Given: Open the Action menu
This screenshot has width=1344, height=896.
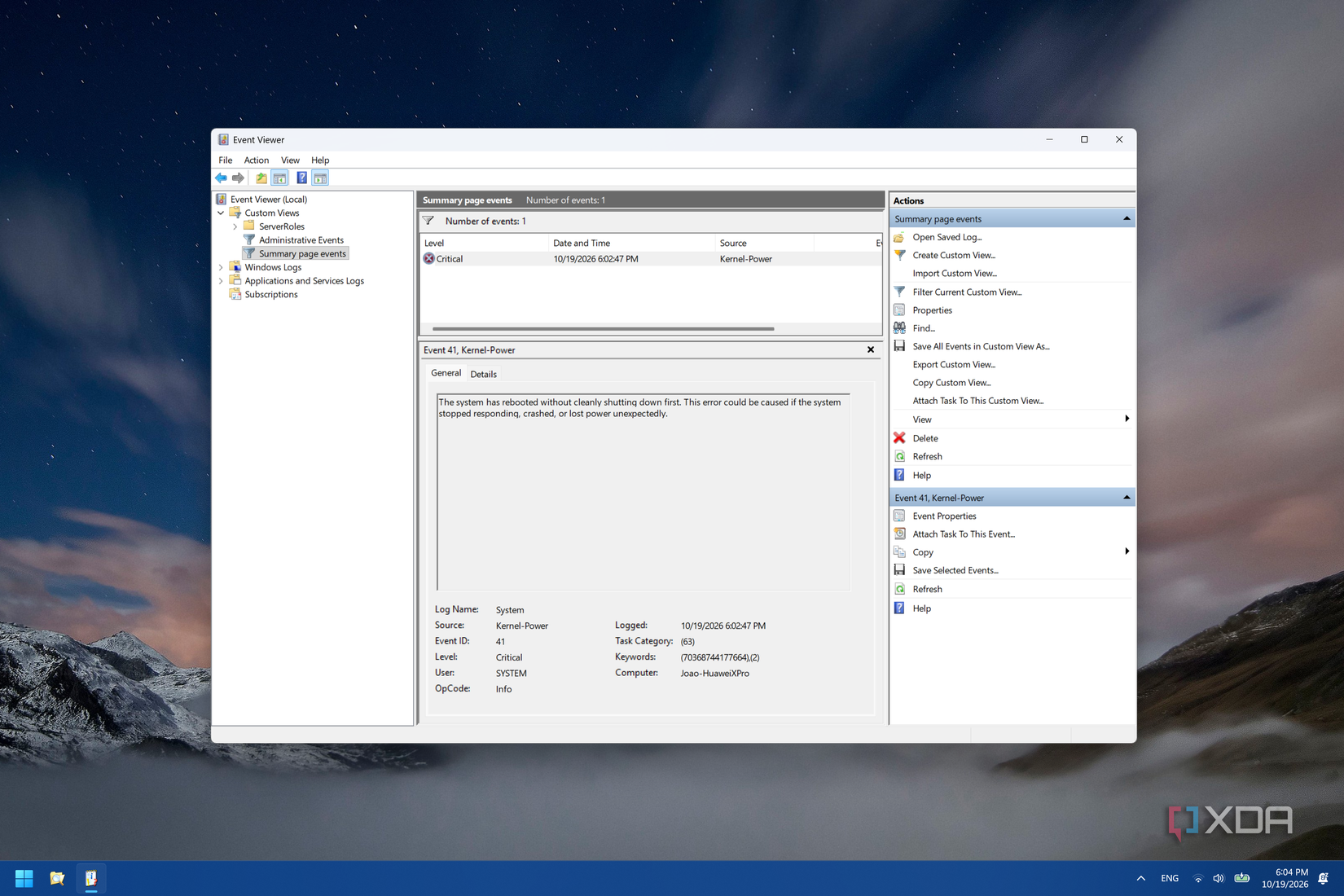Looking at the screenshot, I should (256, 160).
